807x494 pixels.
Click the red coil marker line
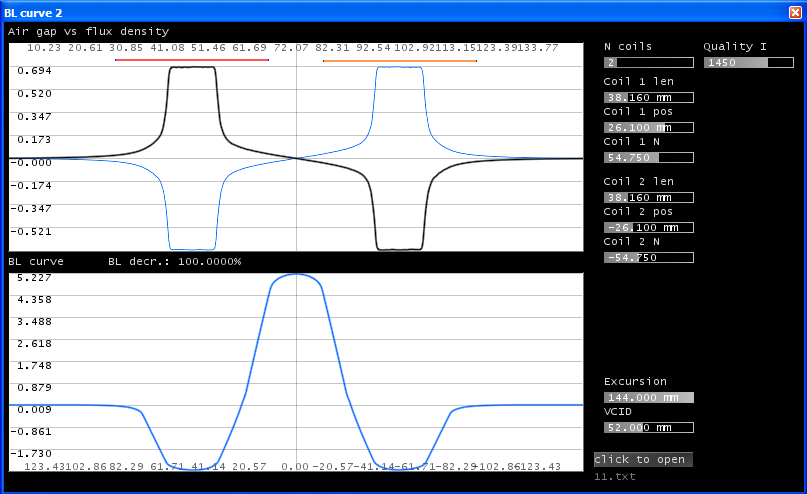[192, 60]
